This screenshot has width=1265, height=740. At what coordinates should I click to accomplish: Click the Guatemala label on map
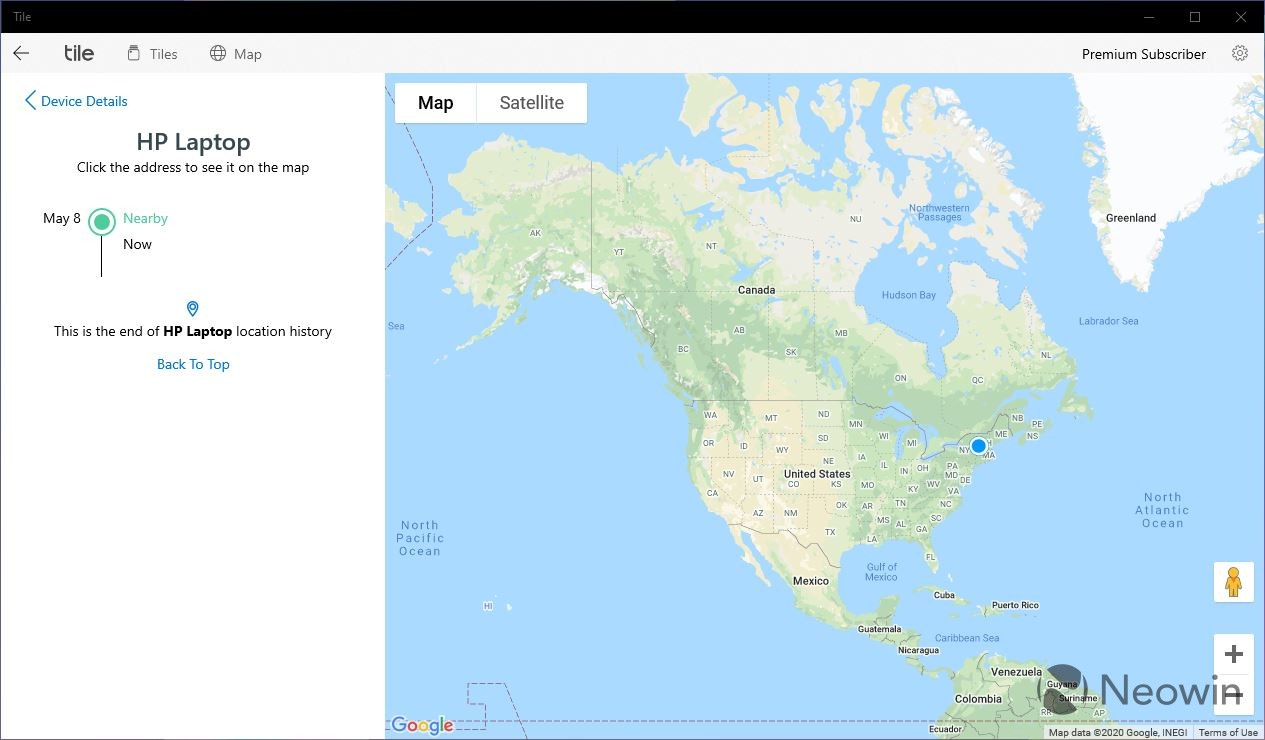(x=879, y=630)
